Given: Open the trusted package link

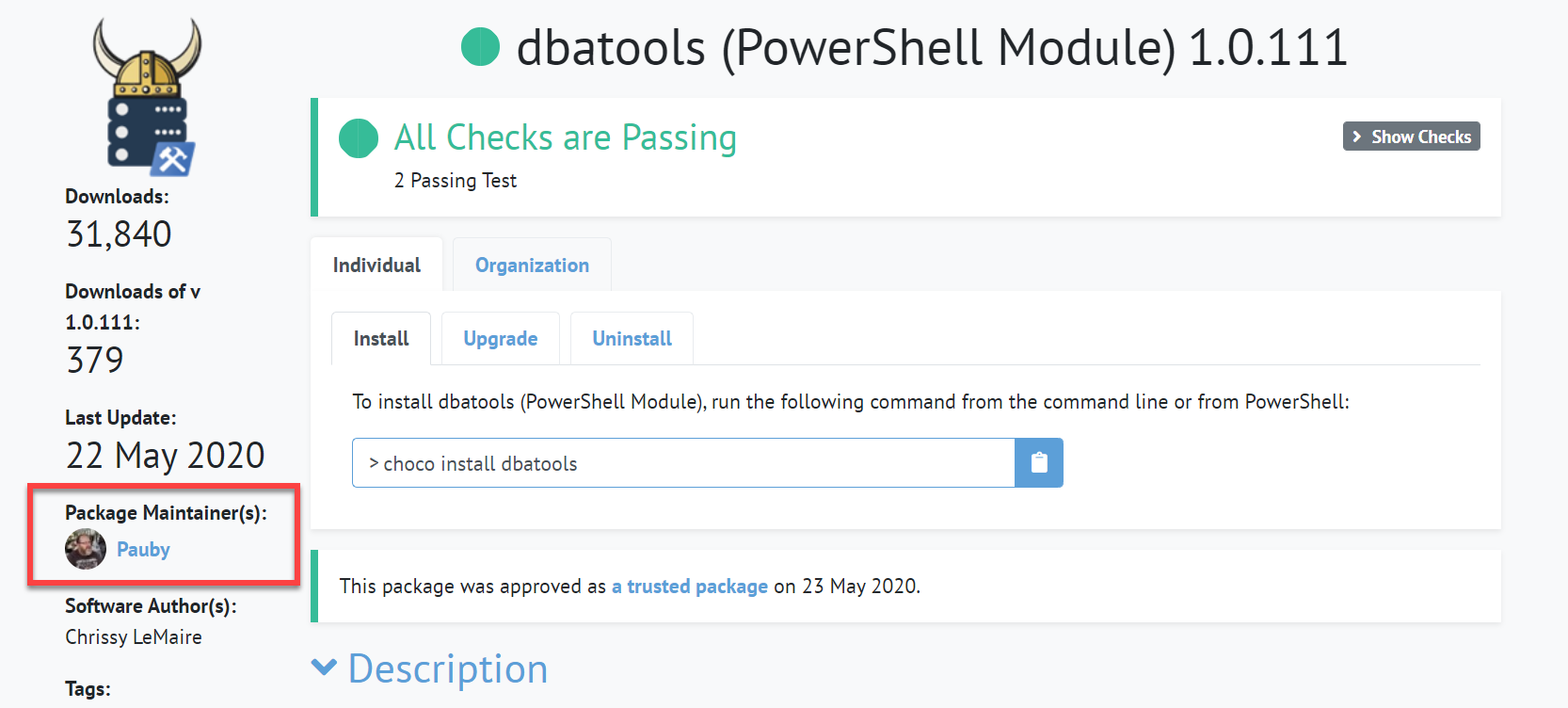Looking at the screenshot, I should click(689, 586).
